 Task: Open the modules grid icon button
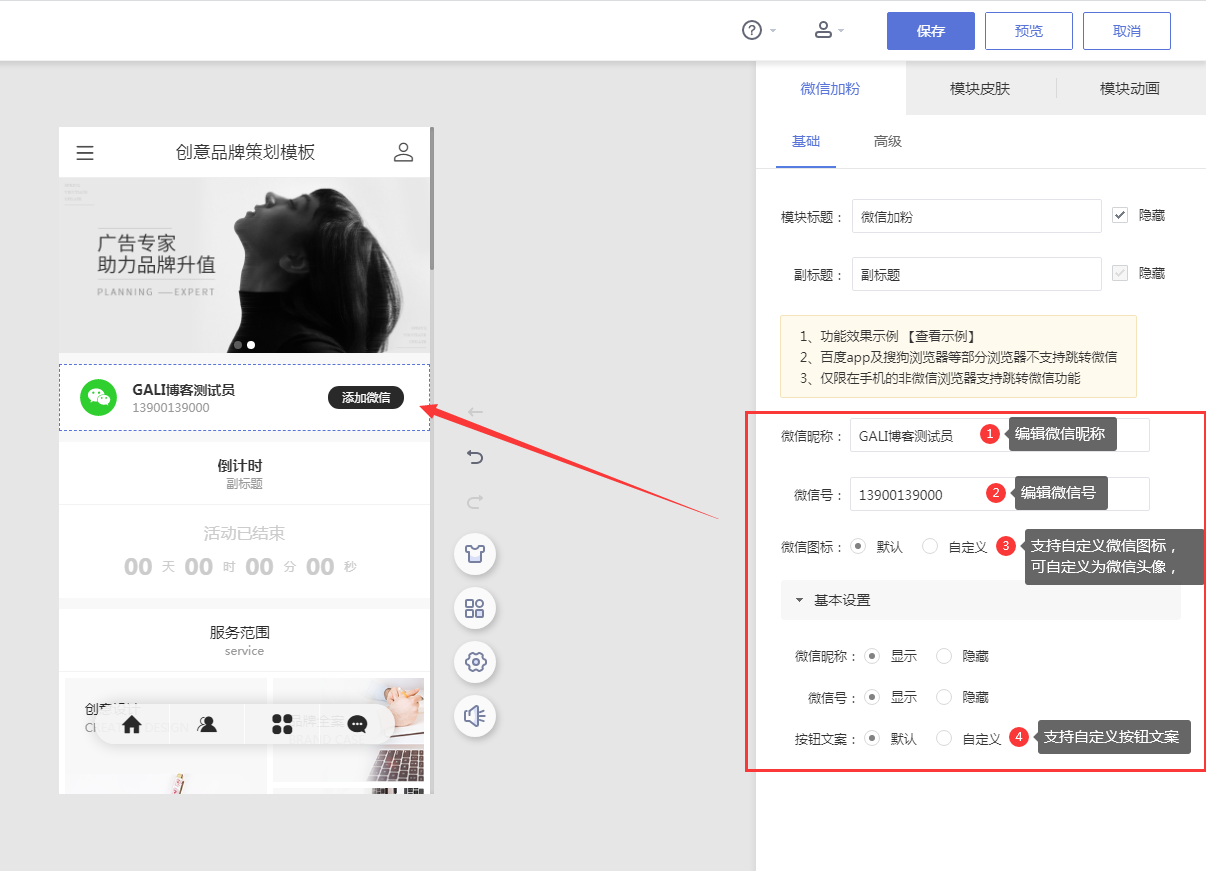click(x=475, y=608)
